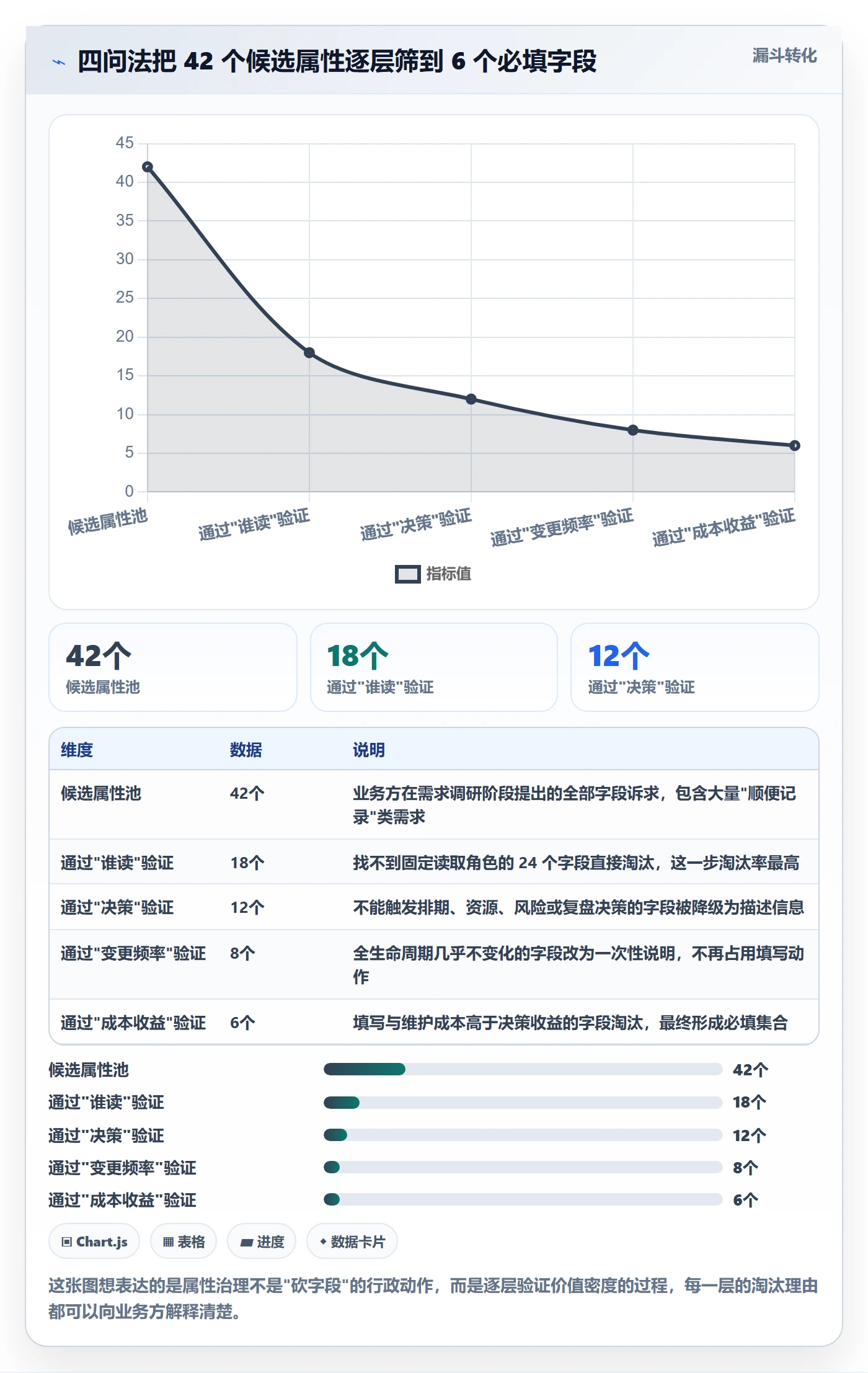Toggle the 指标值 legend swatch
The height and width of the screenshot is (1373, 868).
pos(407,574)
